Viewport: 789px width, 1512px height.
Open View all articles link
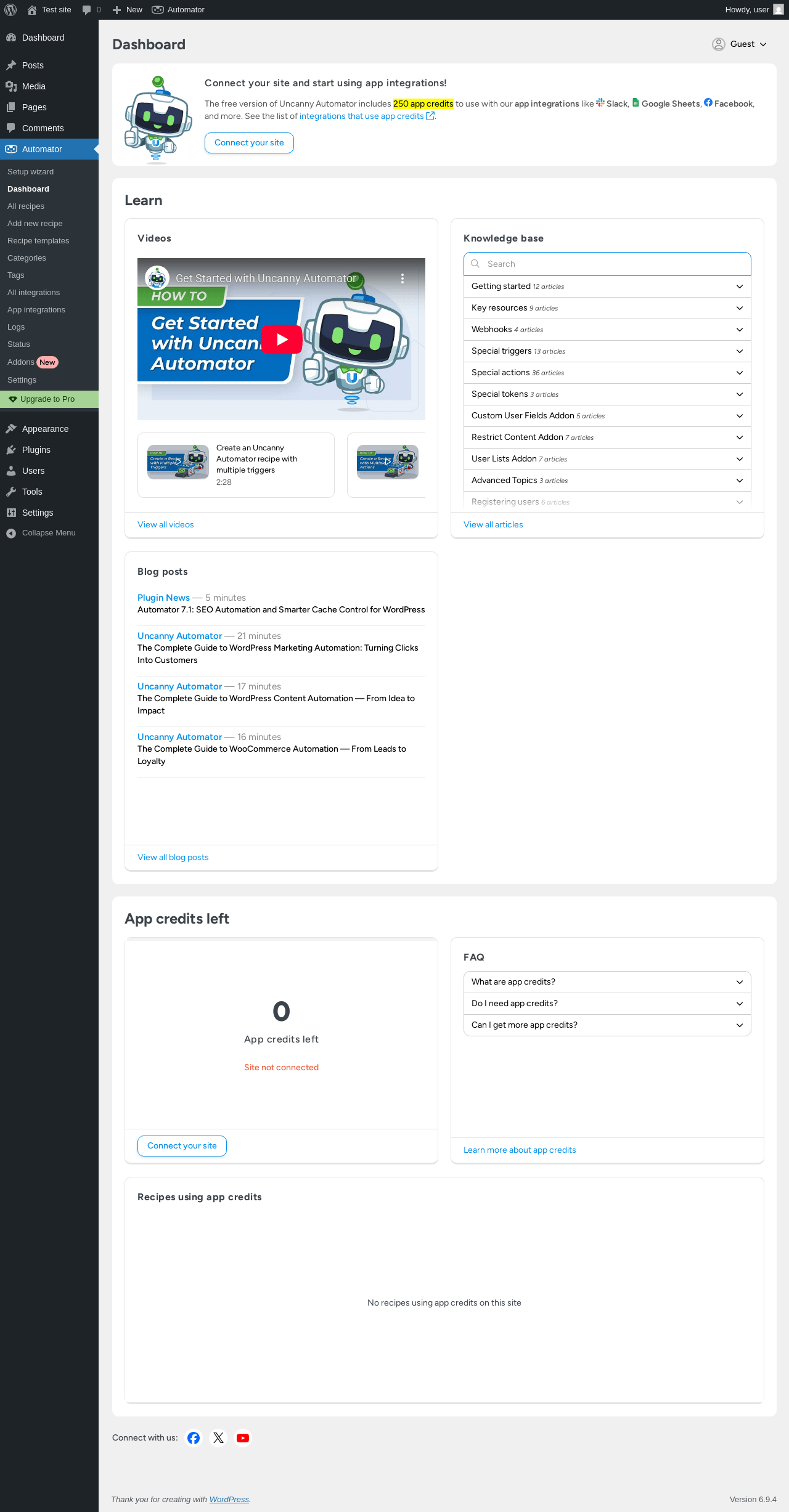pyautogui.click(x=493, y=525)
